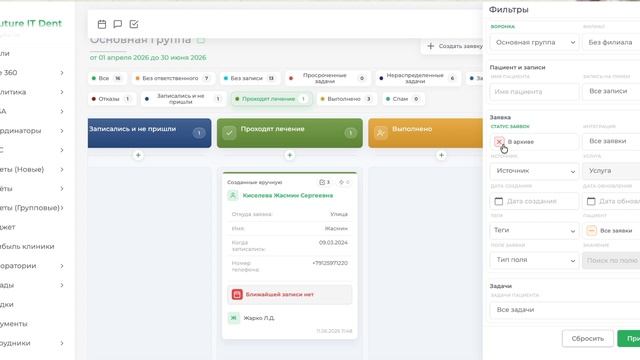640x360 pixels.
Task: Click the patient avatar icon beside Киселева Жасмин Сергеевна
Action: (233, 196)
